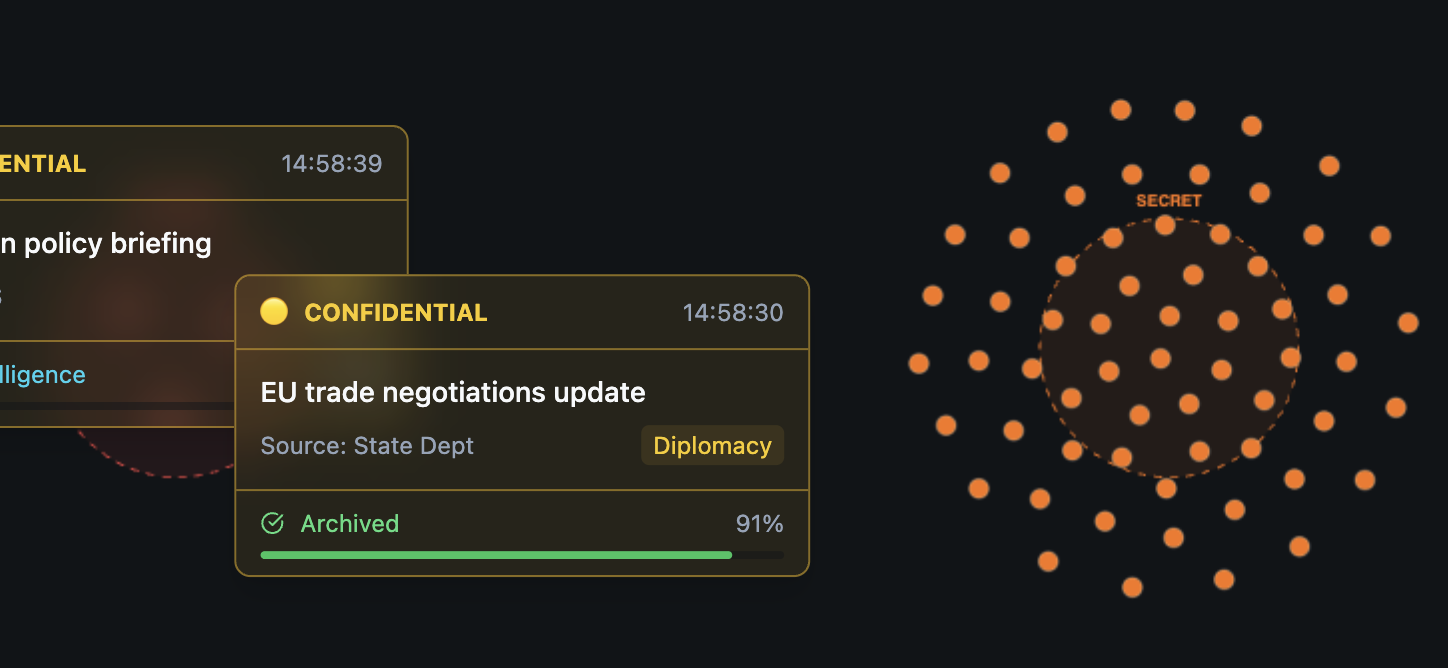The height and width of the screenshot is (668, 1448).
Task: Click the orange dot directly under SECRET label
Action: pos(1165,225)
